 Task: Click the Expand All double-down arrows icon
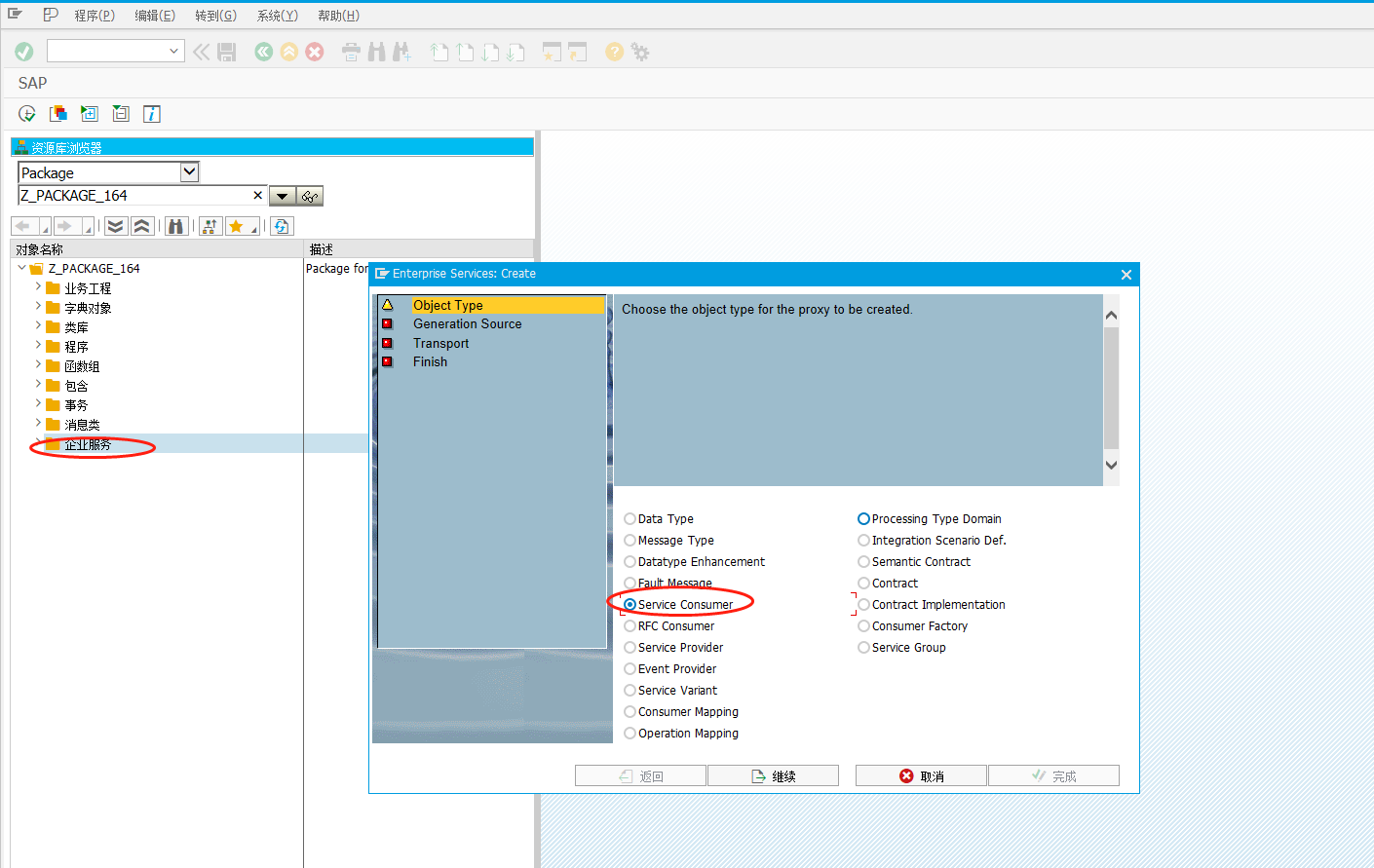point(116,226)
